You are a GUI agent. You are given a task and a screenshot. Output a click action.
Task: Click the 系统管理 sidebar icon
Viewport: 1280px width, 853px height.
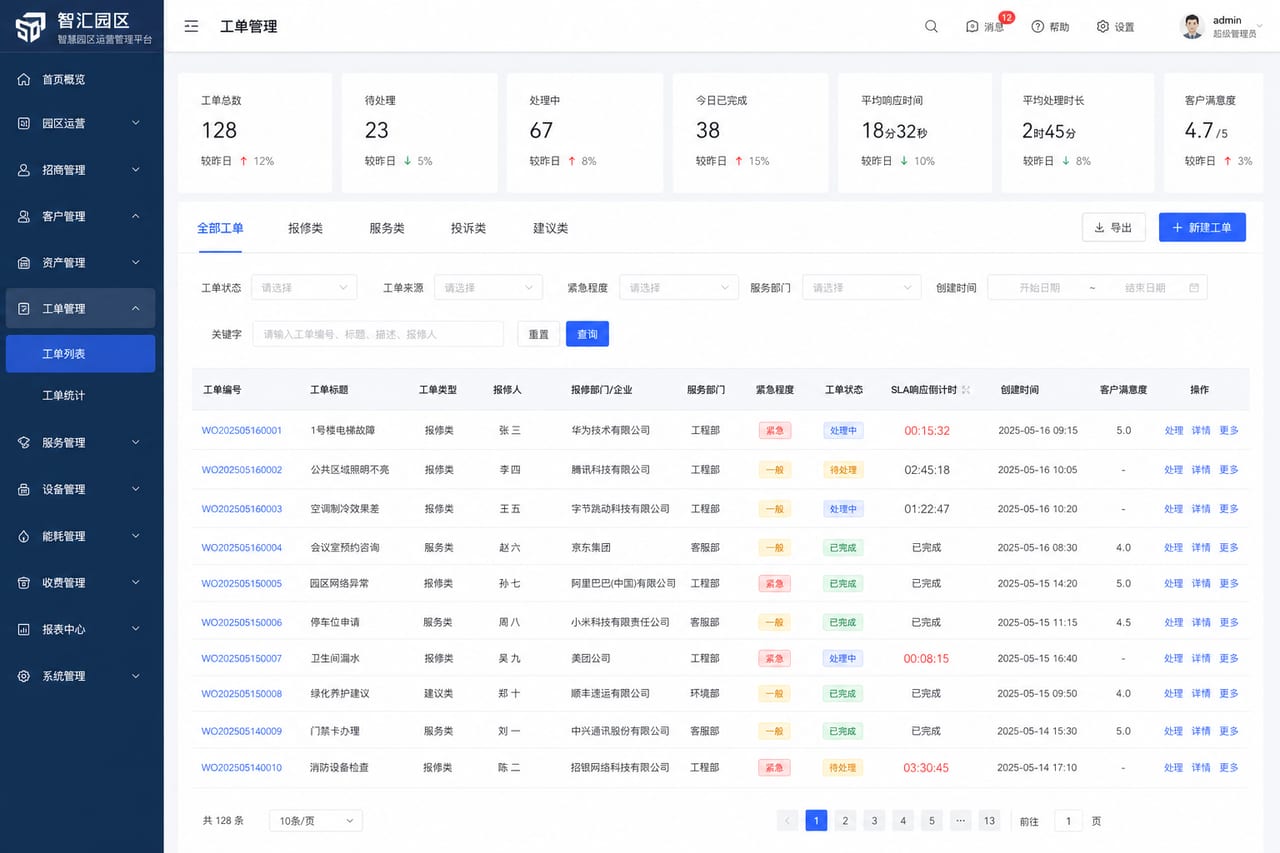pos(24,676)
